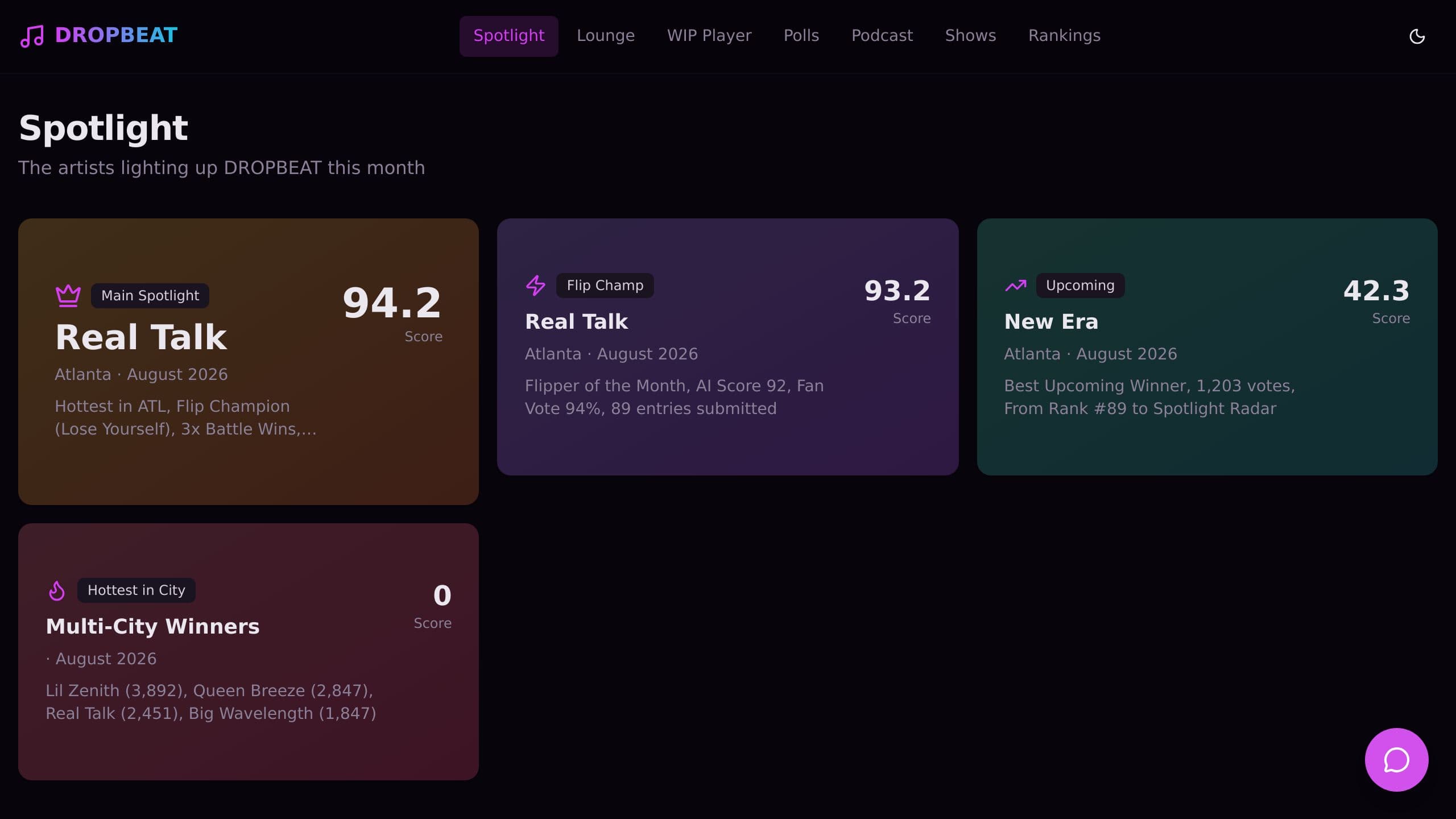1456x819 pixels.
Task: Click the lightning bolt Flip Champ icon
Action: (536, 286)
